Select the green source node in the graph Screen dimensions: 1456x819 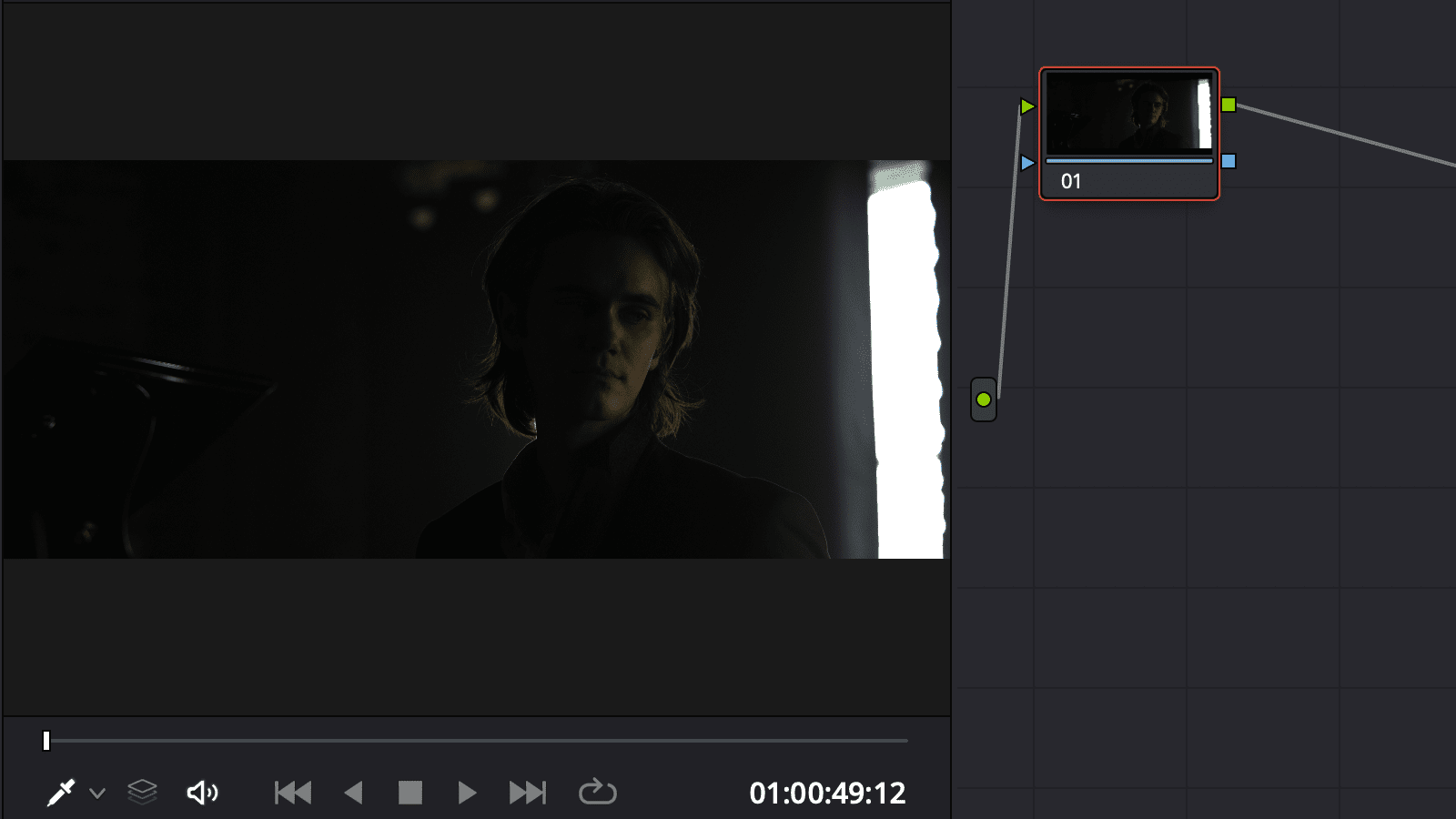pos(984,398)
